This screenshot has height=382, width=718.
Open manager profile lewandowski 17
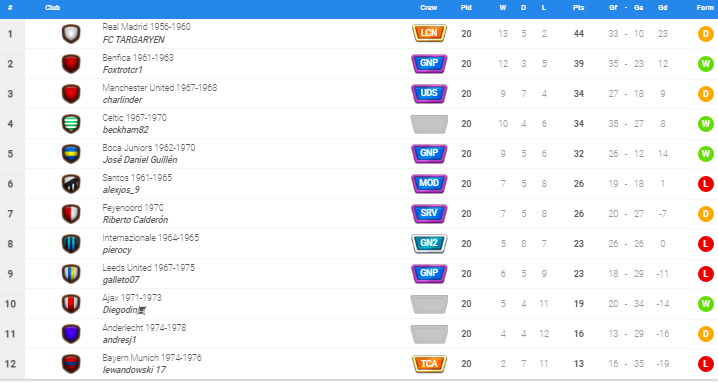[x=134, y=370]
